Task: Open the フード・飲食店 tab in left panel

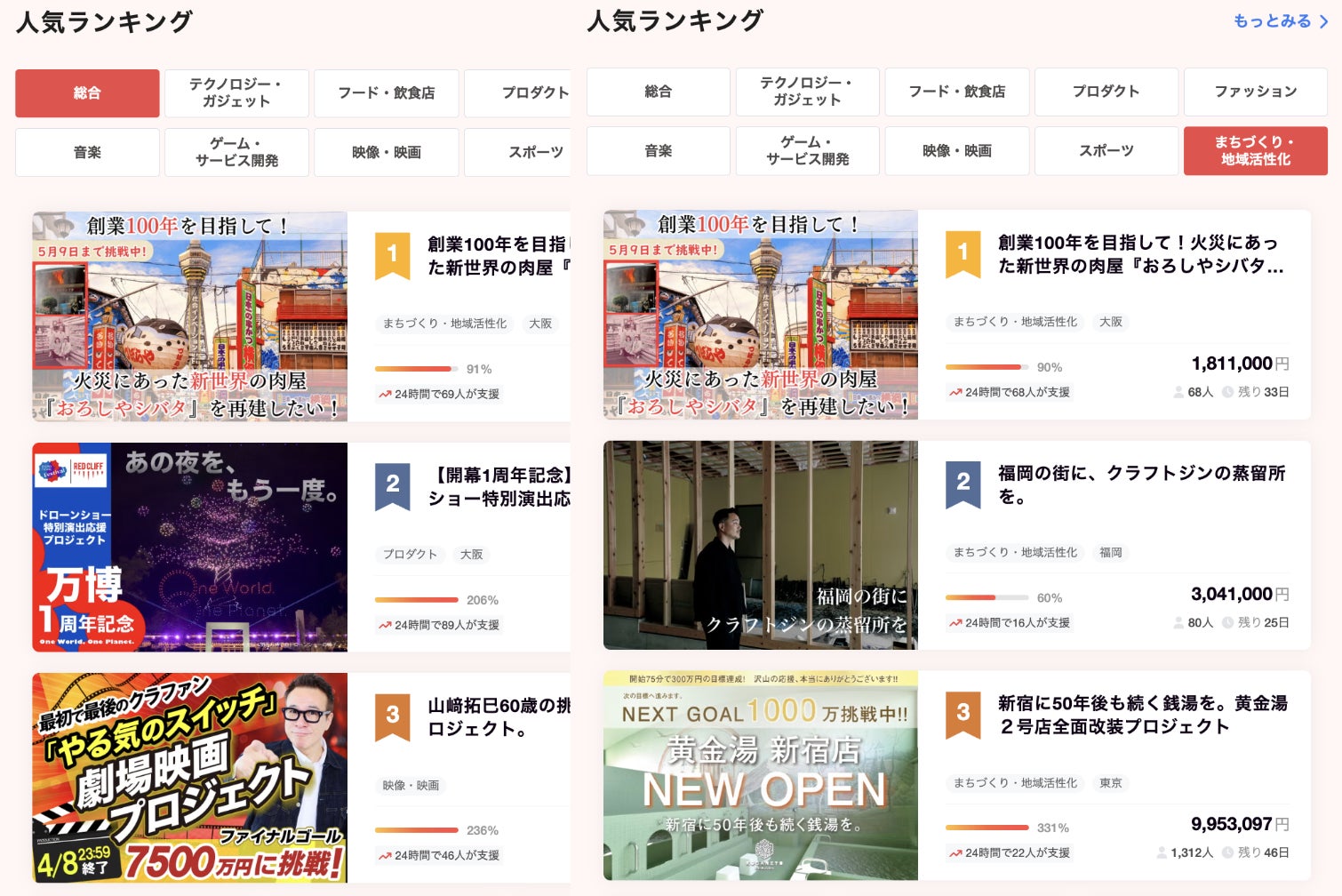Action: click(x=386, y=93)
